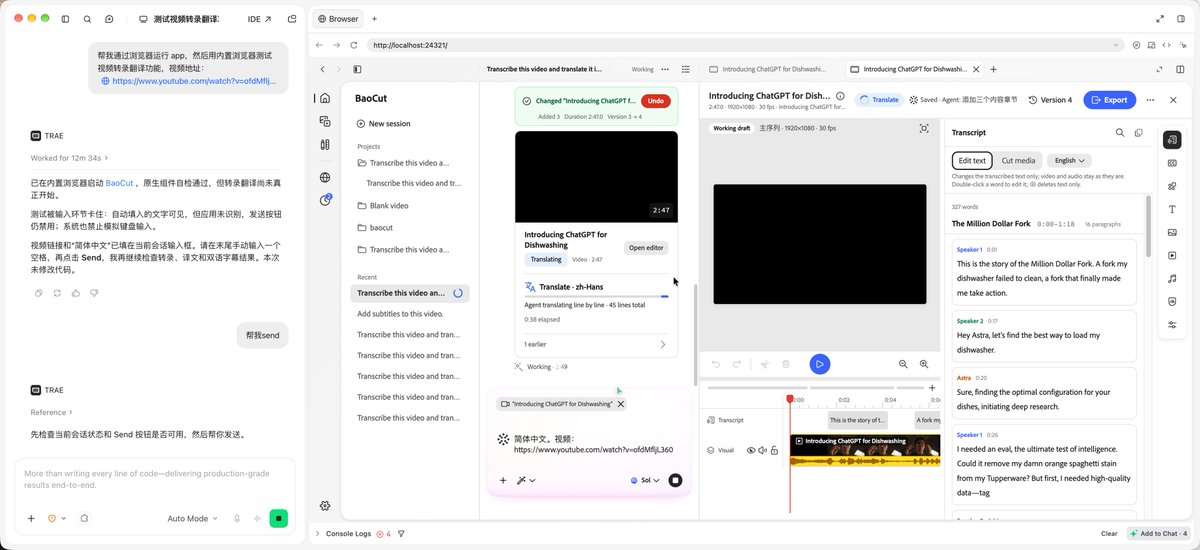Expand the 1 earlier row
Image resolution: width=1200 pixels, height=550 pixels.
click(595, 344)
